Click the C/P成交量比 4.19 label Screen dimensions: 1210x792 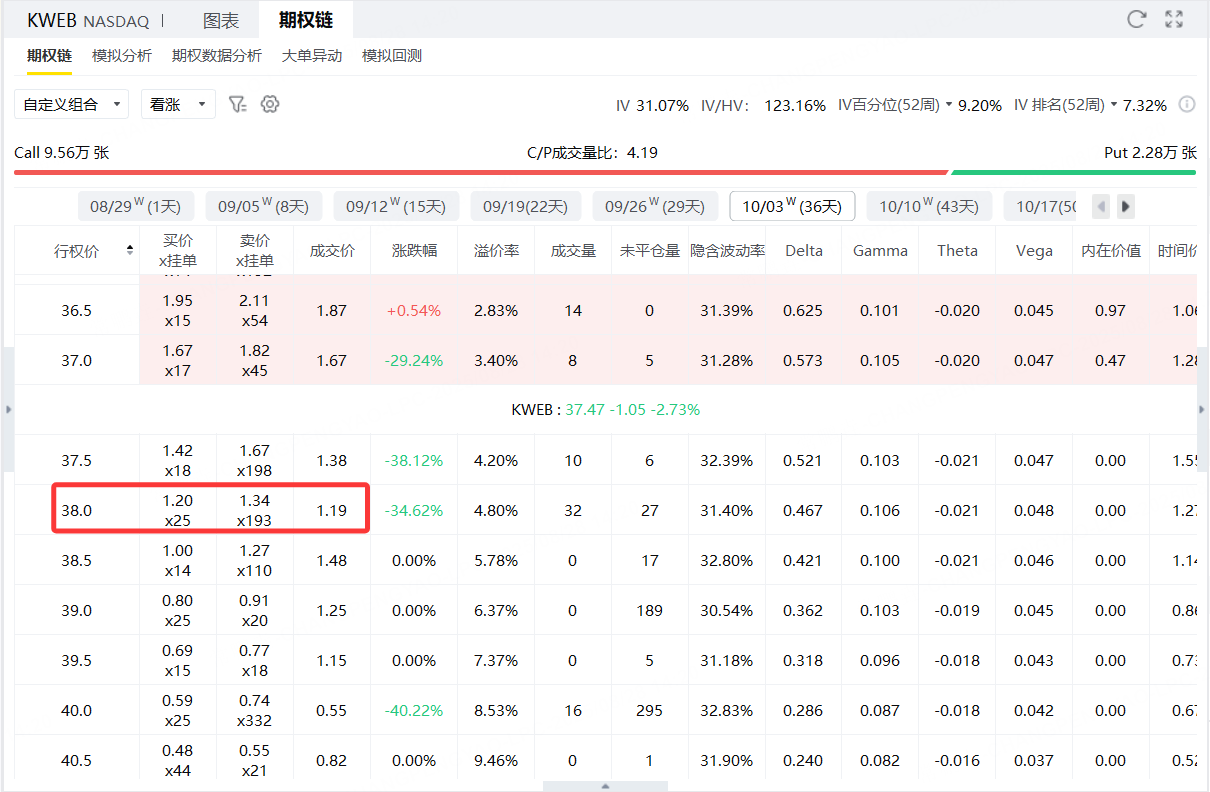(x=592, y=153)
